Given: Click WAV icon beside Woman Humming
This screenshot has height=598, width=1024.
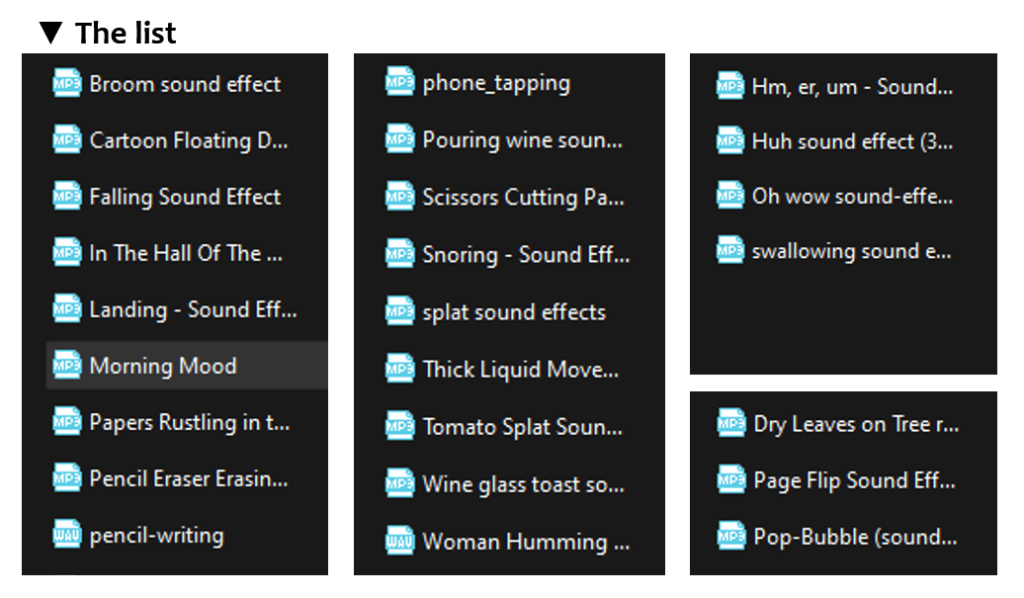Looking at the screenshot, I should pyautogui.click(x=399, y=541).
